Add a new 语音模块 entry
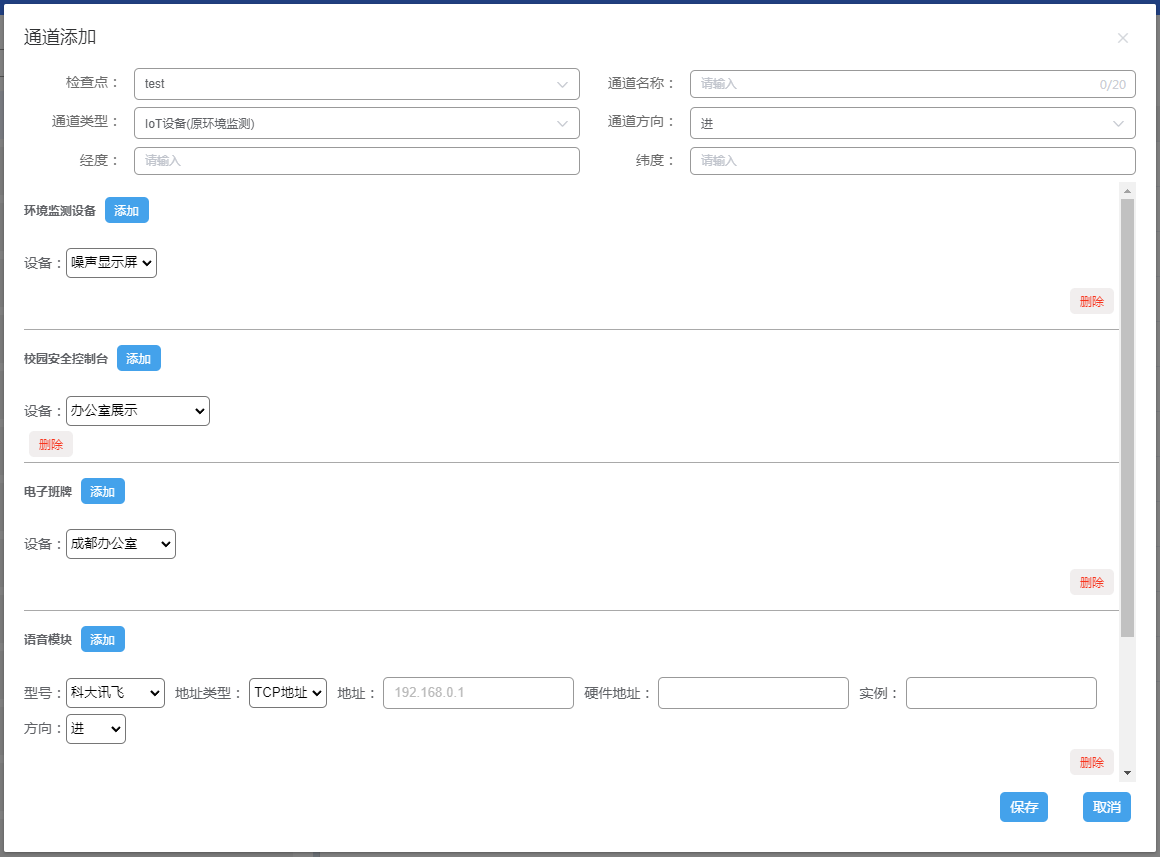The width and height of the screenshot is (1160, 857). click(102, 640)
